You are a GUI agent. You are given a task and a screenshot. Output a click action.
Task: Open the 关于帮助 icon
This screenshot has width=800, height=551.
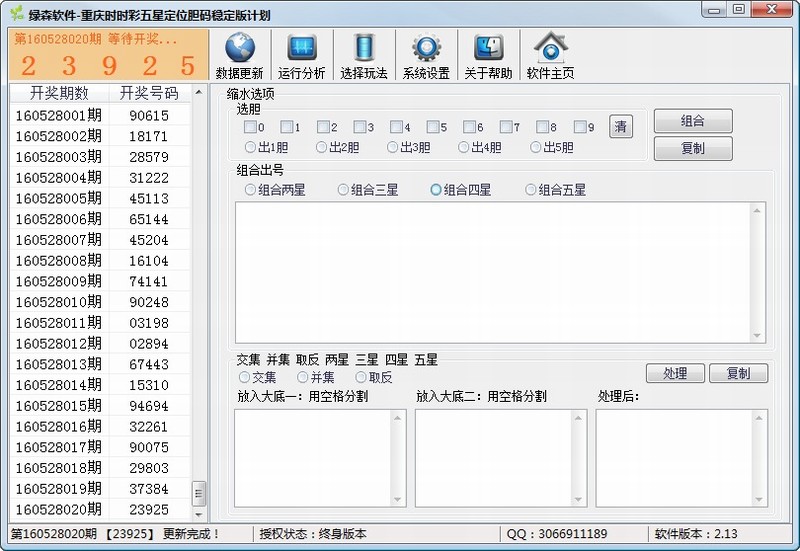tap(488, 48)
